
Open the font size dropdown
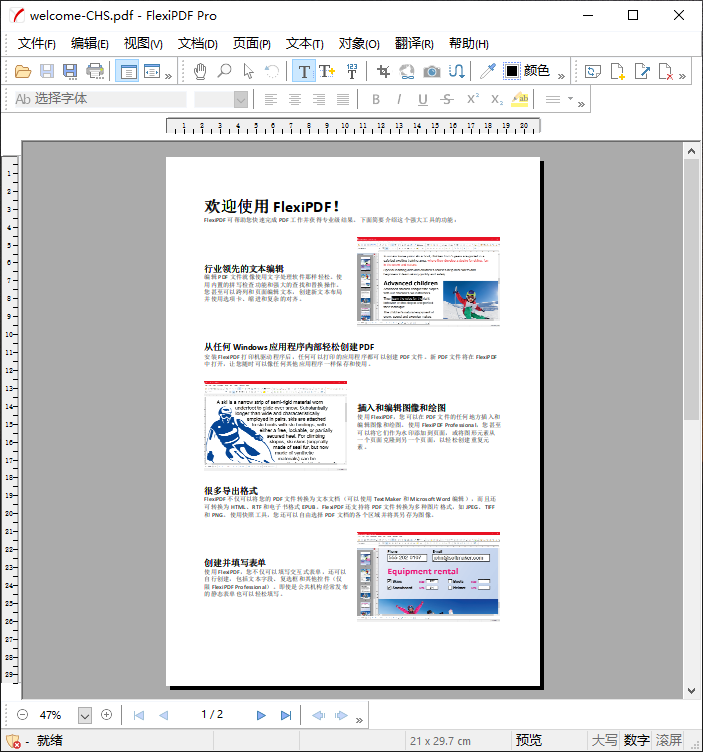(241, 100)
